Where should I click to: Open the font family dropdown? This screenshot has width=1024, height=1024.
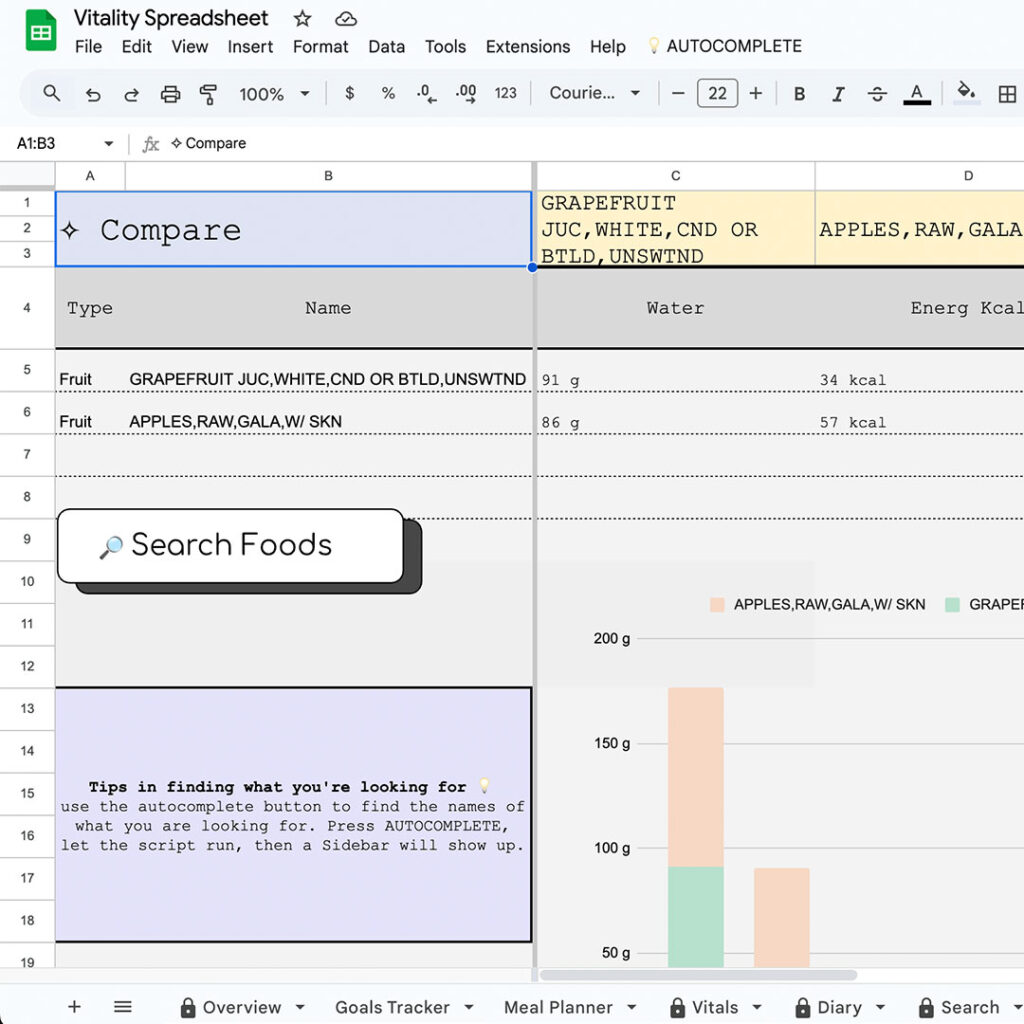594,93
